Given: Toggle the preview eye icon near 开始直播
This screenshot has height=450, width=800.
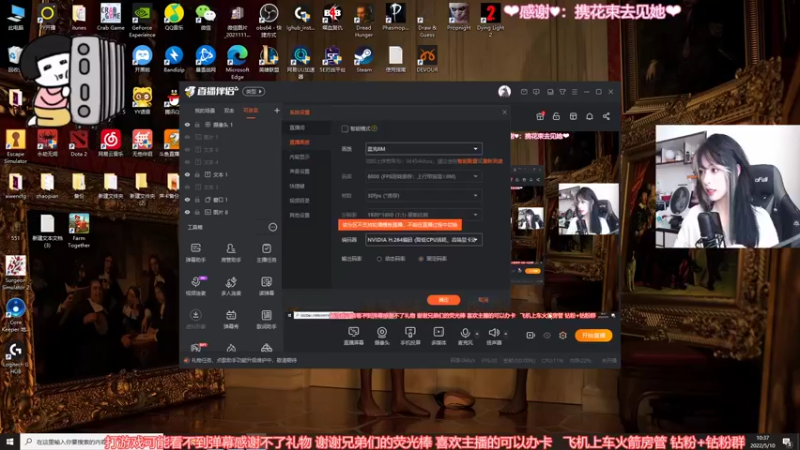Looking at the screenshot, I should (547, 335).
